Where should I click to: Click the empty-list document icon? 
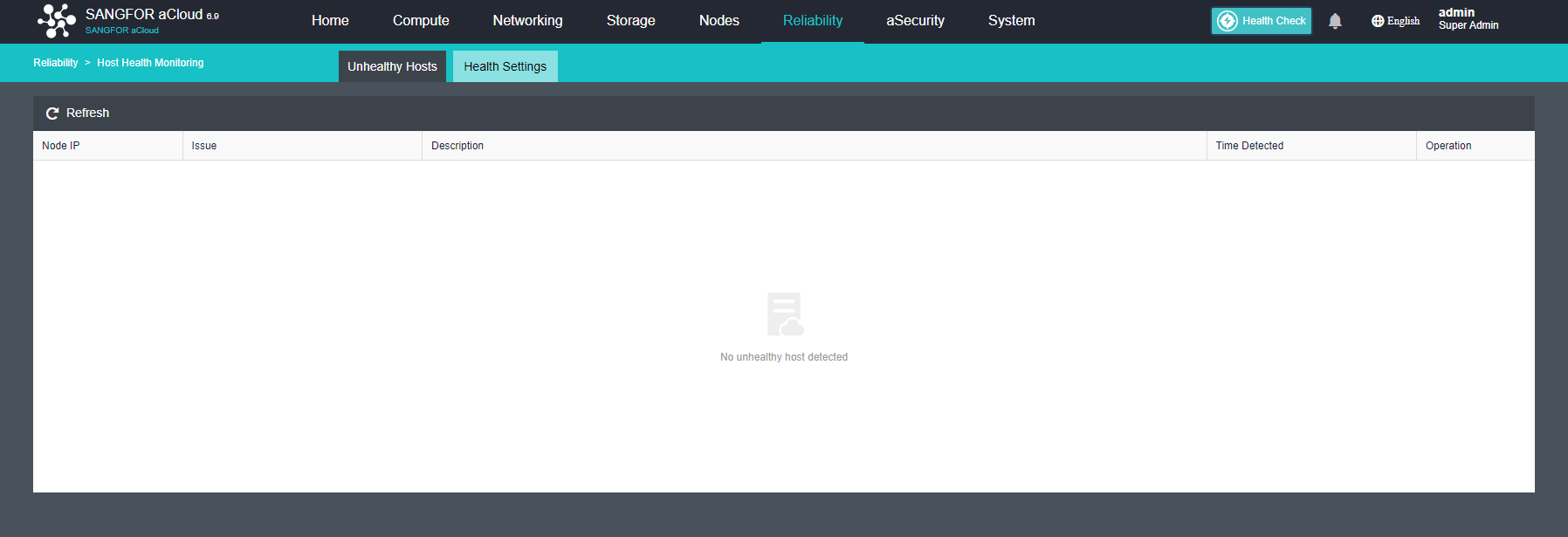pyautogui.click(x=785, y=314)
